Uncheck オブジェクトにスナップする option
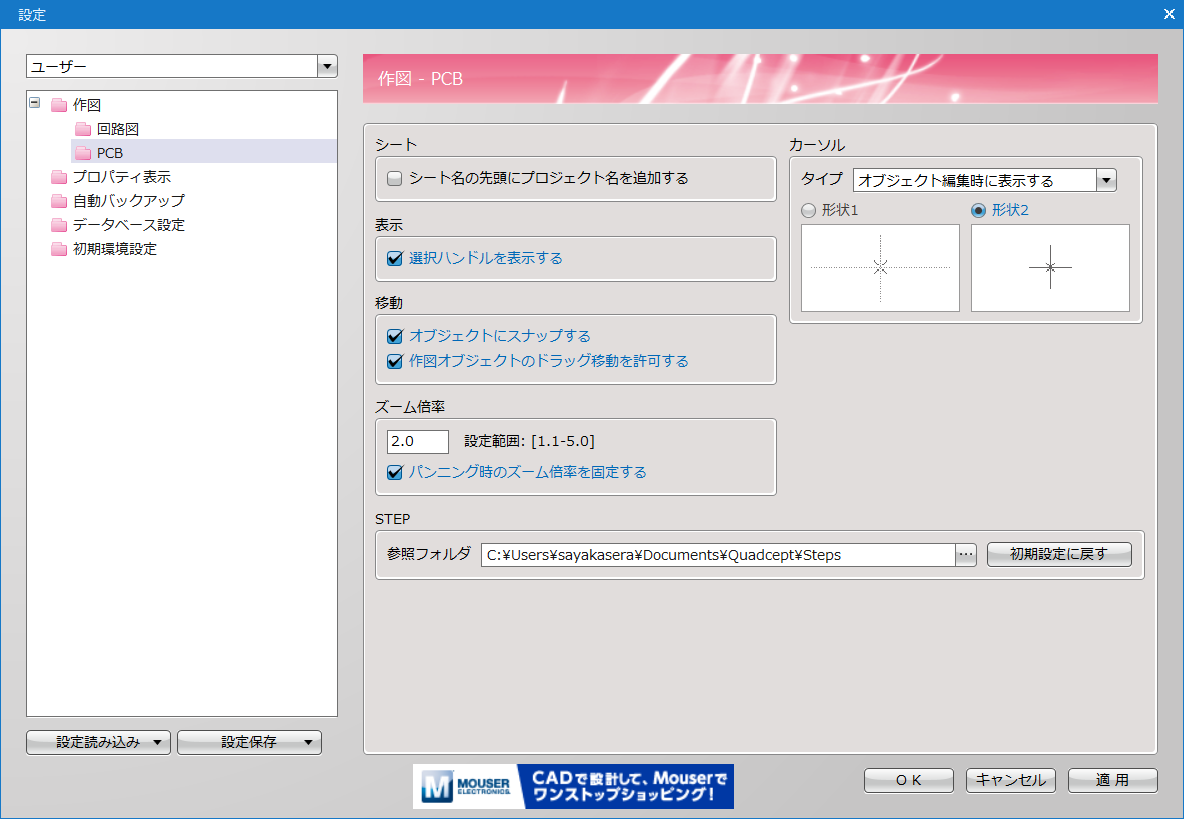Viewport: 1184px width, 819px height. [x=394, y=337]
